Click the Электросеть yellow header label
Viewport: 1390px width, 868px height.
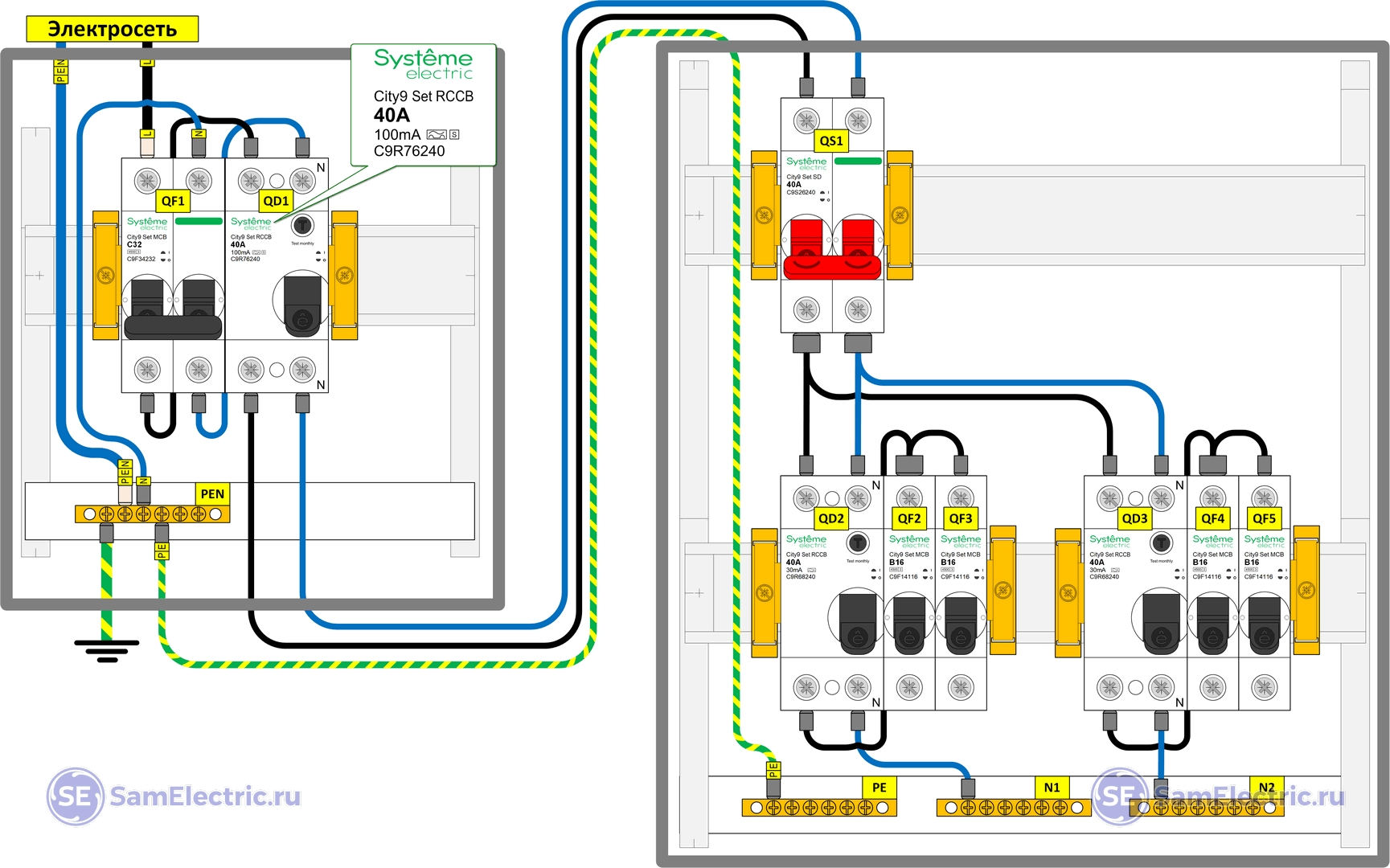point(113,29)
